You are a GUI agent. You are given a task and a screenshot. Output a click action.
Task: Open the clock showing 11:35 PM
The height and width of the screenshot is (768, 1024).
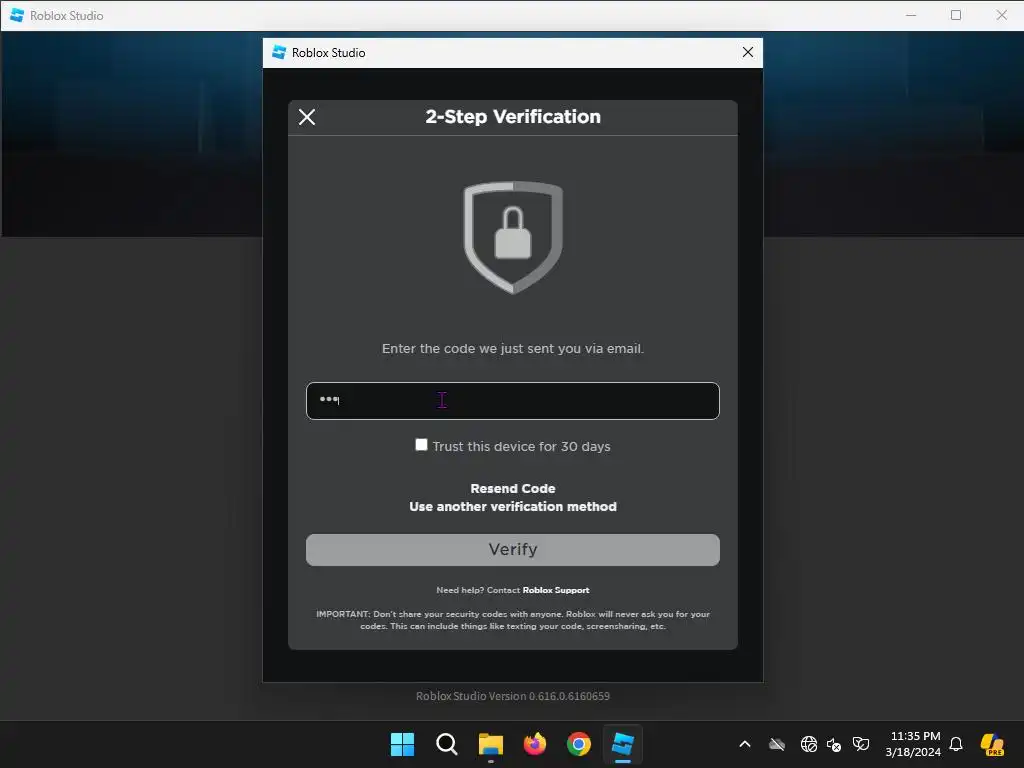pos(913,744)
